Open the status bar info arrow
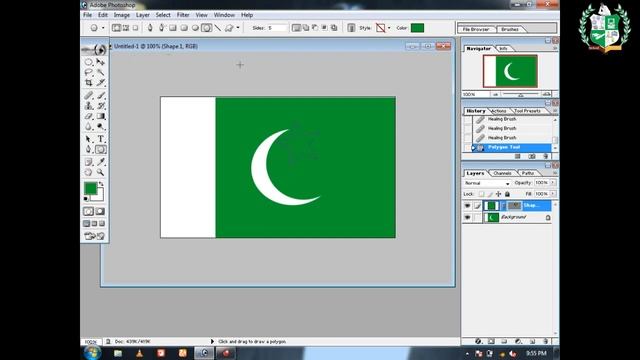The image size is (640, 360). pos(212,341)
